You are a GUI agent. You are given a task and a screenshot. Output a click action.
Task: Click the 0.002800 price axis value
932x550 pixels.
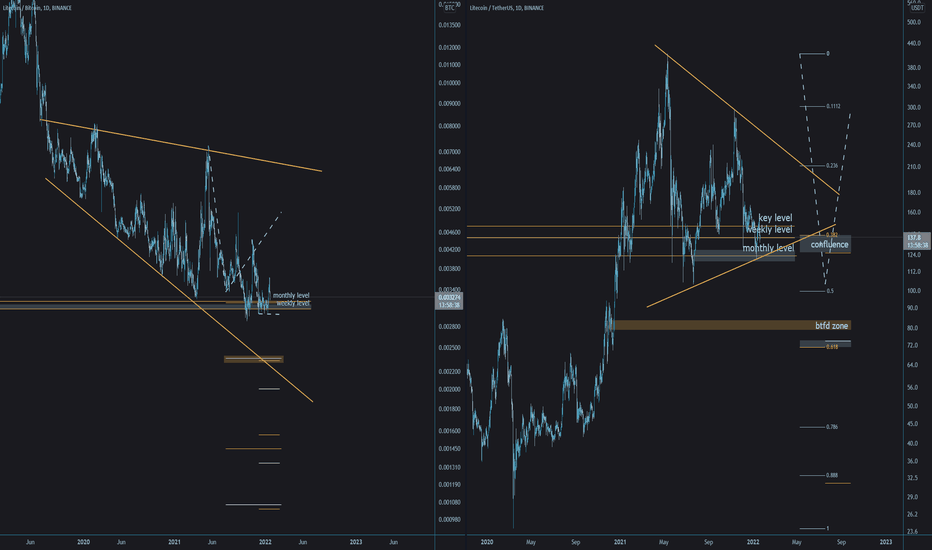(449, 327)
